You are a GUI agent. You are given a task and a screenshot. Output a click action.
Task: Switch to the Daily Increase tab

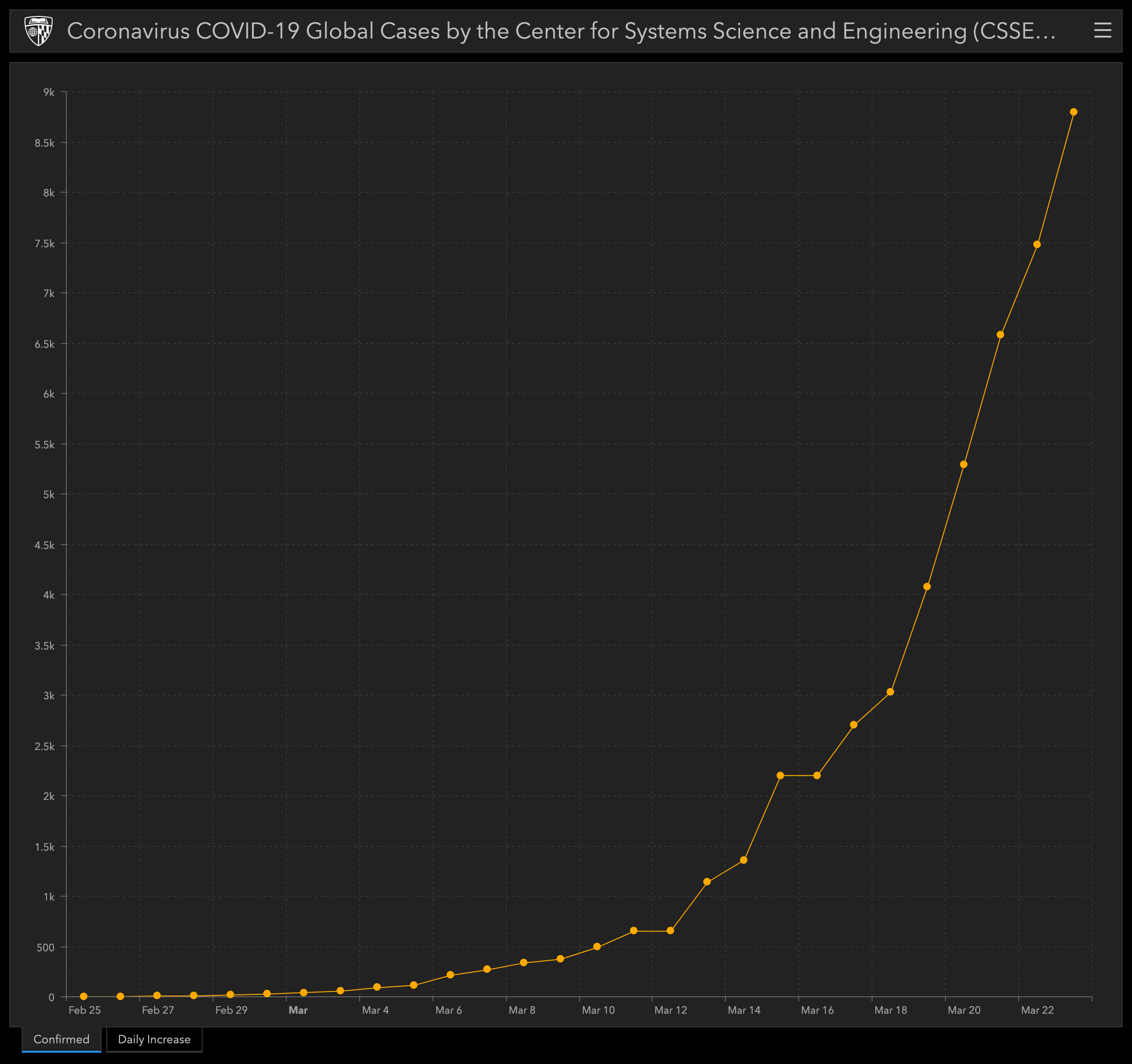[x=154, y=1039]
